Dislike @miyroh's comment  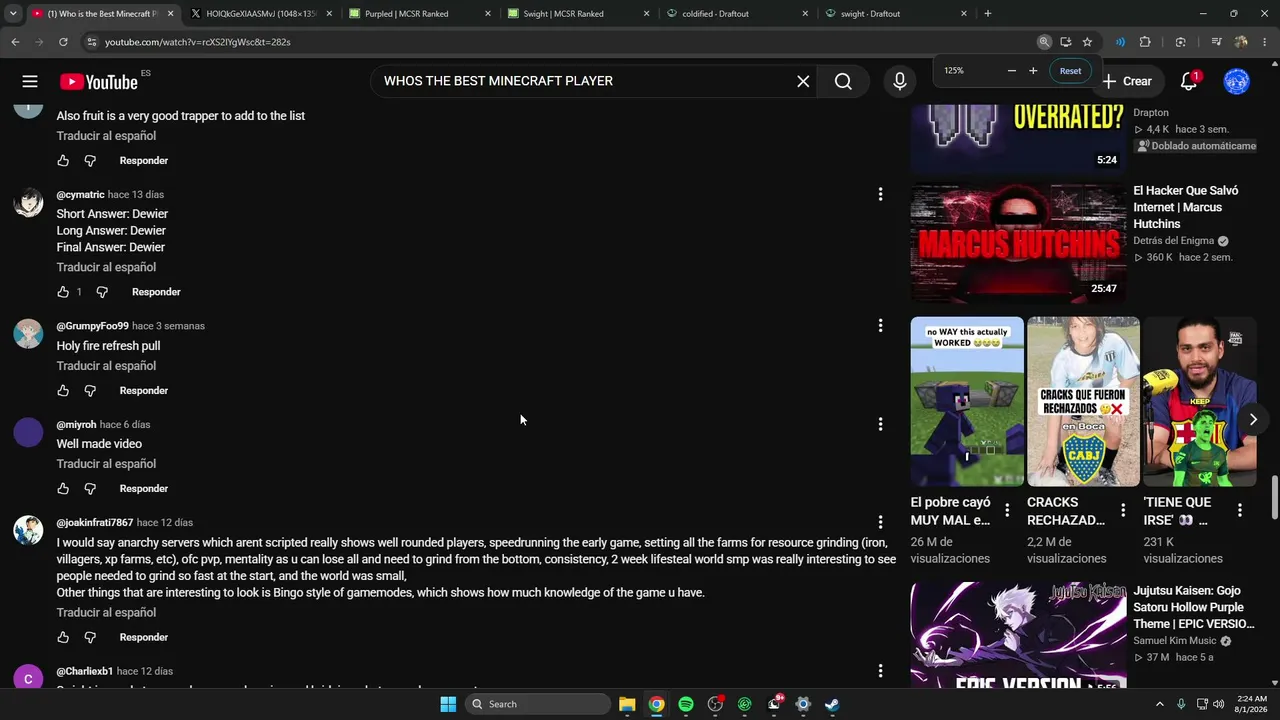[90, 489]
